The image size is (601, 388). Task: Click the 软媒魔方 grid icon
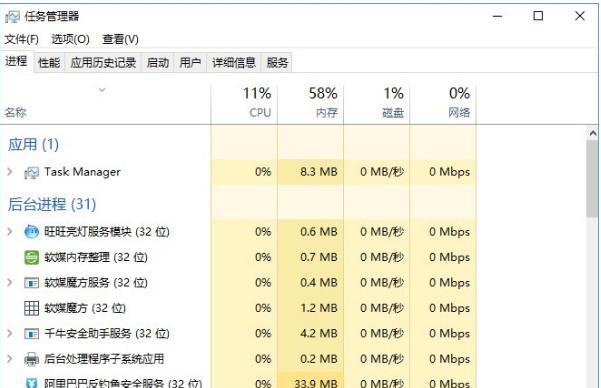31,308
